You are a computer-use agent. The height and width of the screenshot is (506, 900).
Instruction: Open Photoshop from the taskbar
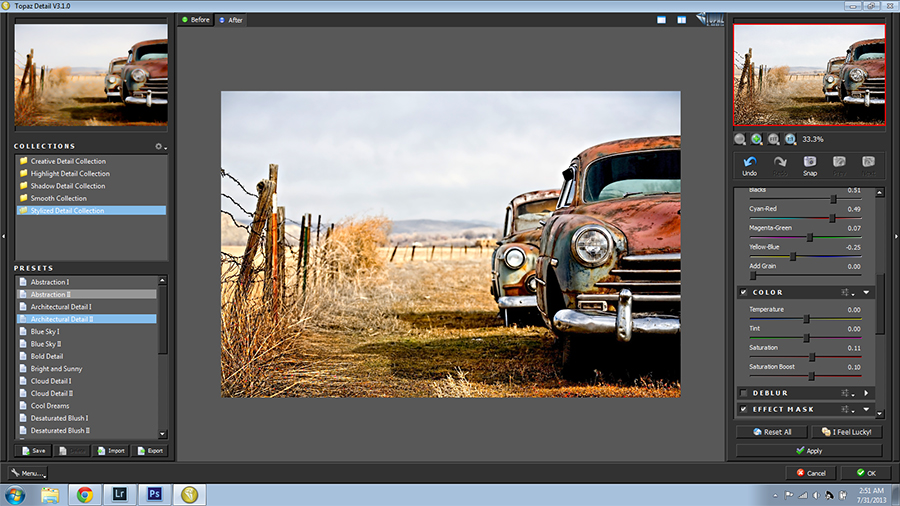pyautogui.click(x=155, y=493)
